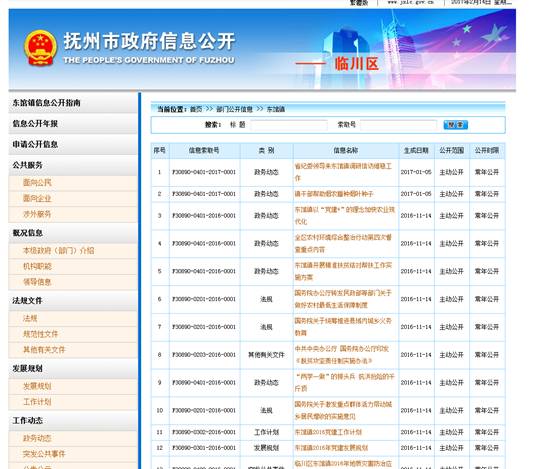Focus the 标题 title search input field

click(289, 125)
